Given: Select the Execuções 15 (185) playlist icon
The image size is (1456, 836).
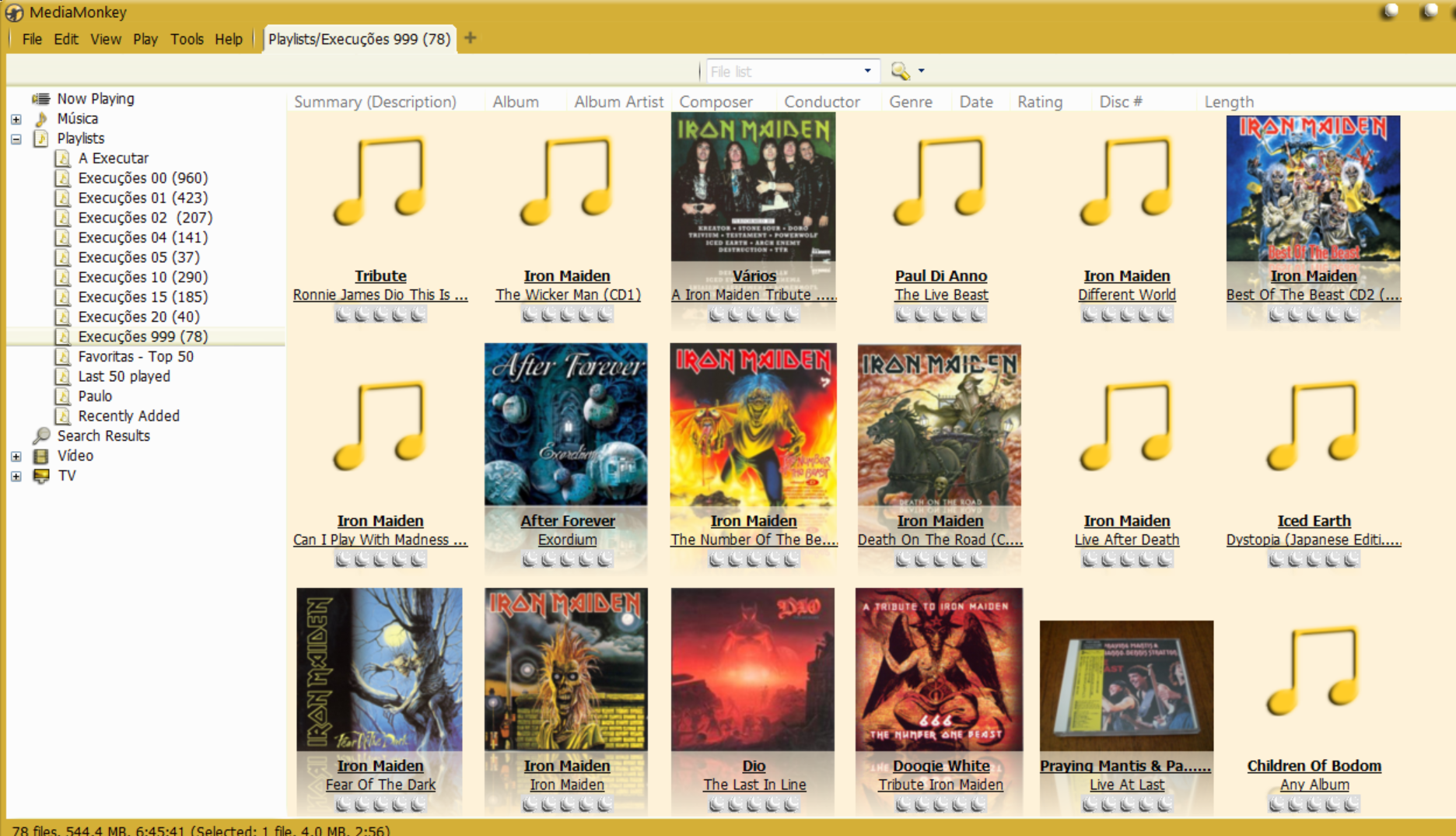Looking at the screenshot, I should pos(63,297).
